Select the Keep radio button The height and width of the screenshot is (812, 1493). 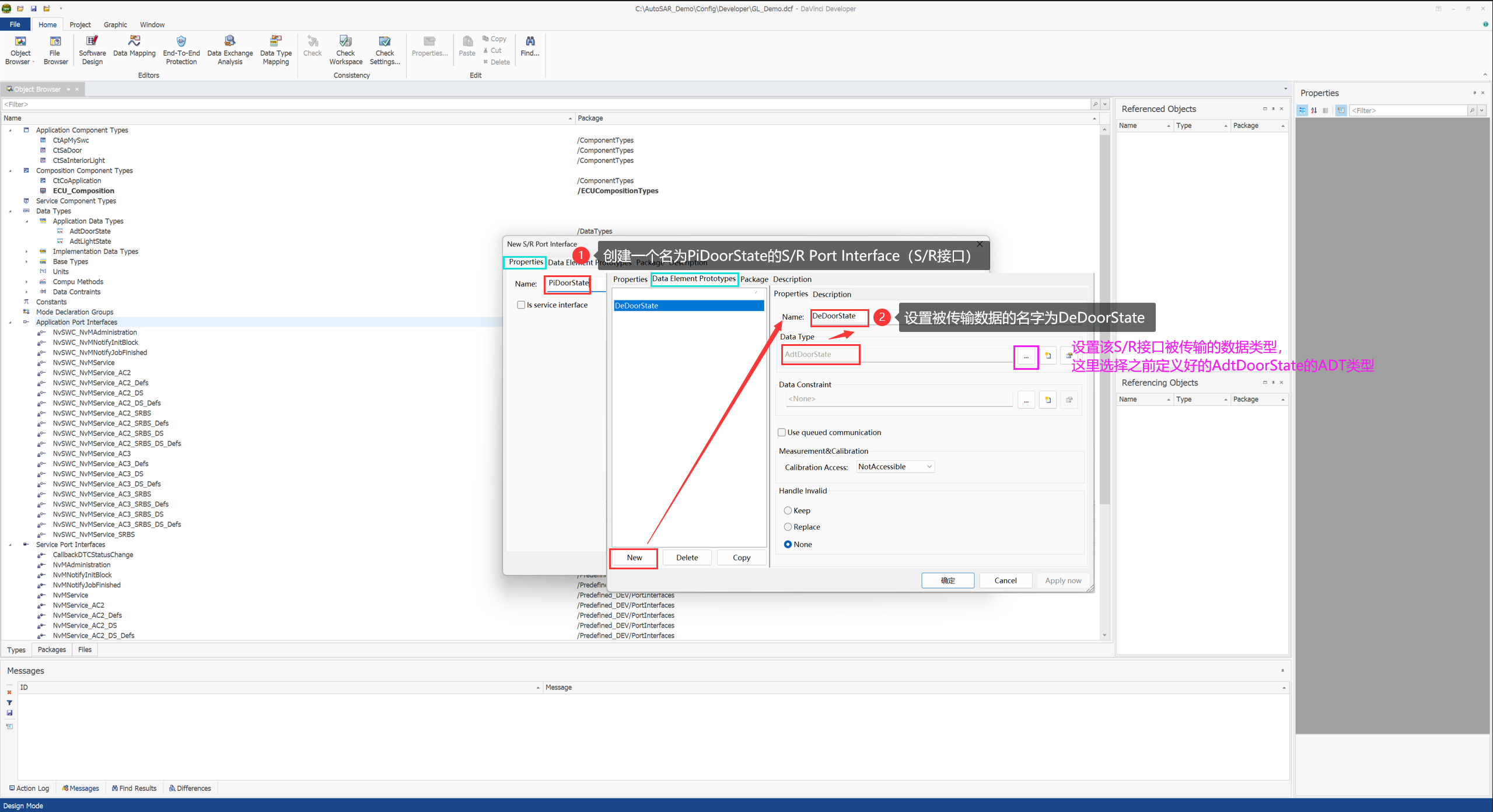(788, 510)
